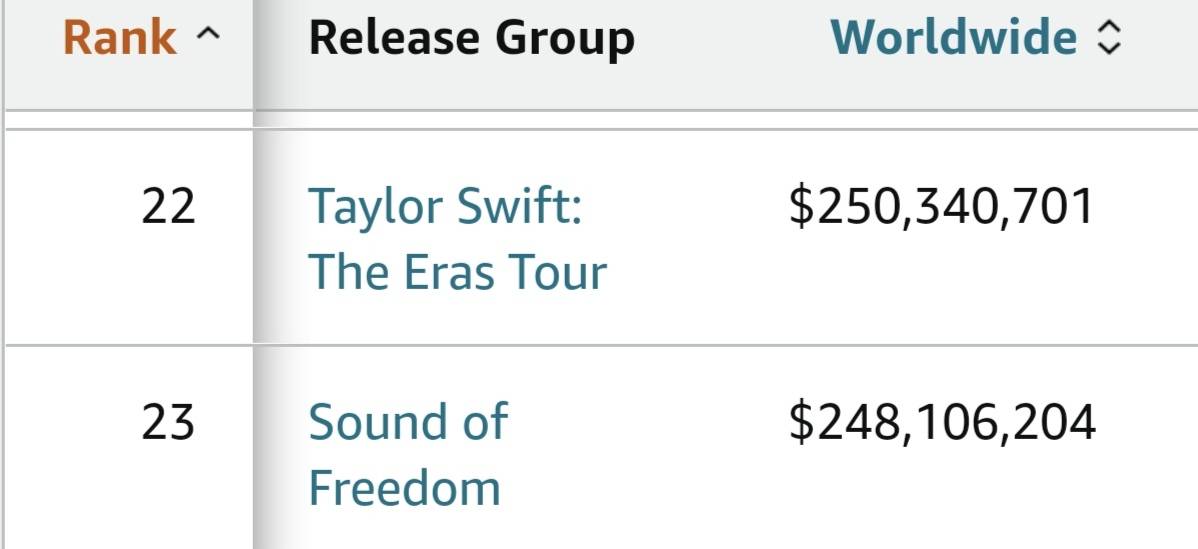The height and width of the screenshot is (549, 1198).
Task: Click the Rank ascending sort caret
Action: 207,38
